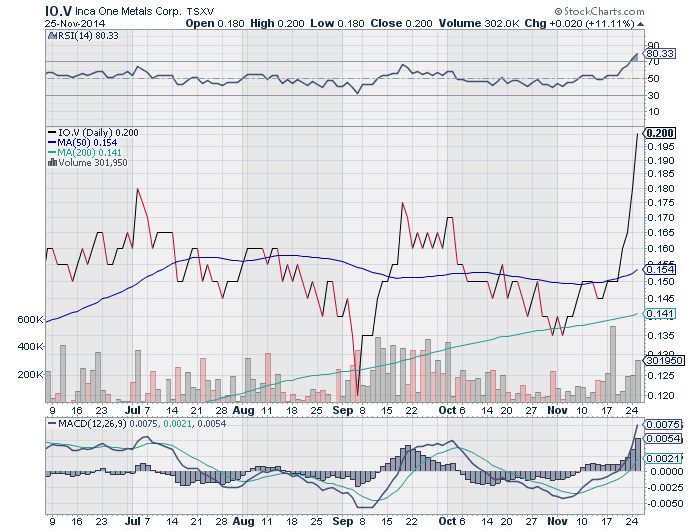The image size is (700, 530).
Task: Click the blue MA(50) legend swatch
Action: tap(51, 142)
